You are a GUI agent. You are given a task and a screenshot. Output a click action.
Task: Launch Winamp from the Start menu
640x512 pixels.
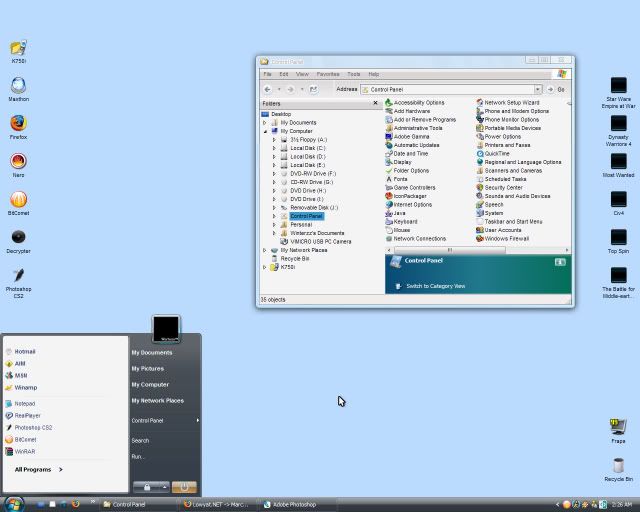(25, 387)
